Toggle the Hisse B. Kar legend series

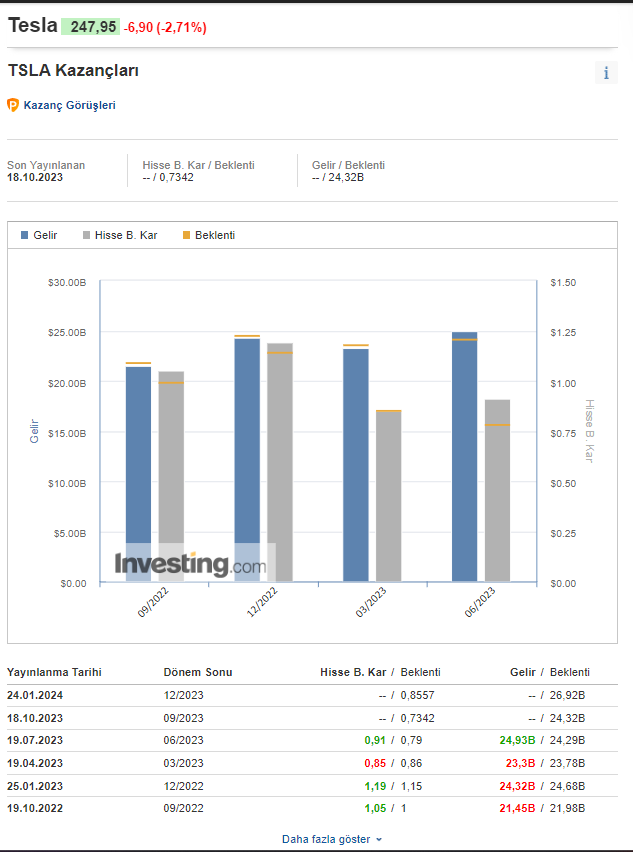pyautogui.click(x=118, y=235)
